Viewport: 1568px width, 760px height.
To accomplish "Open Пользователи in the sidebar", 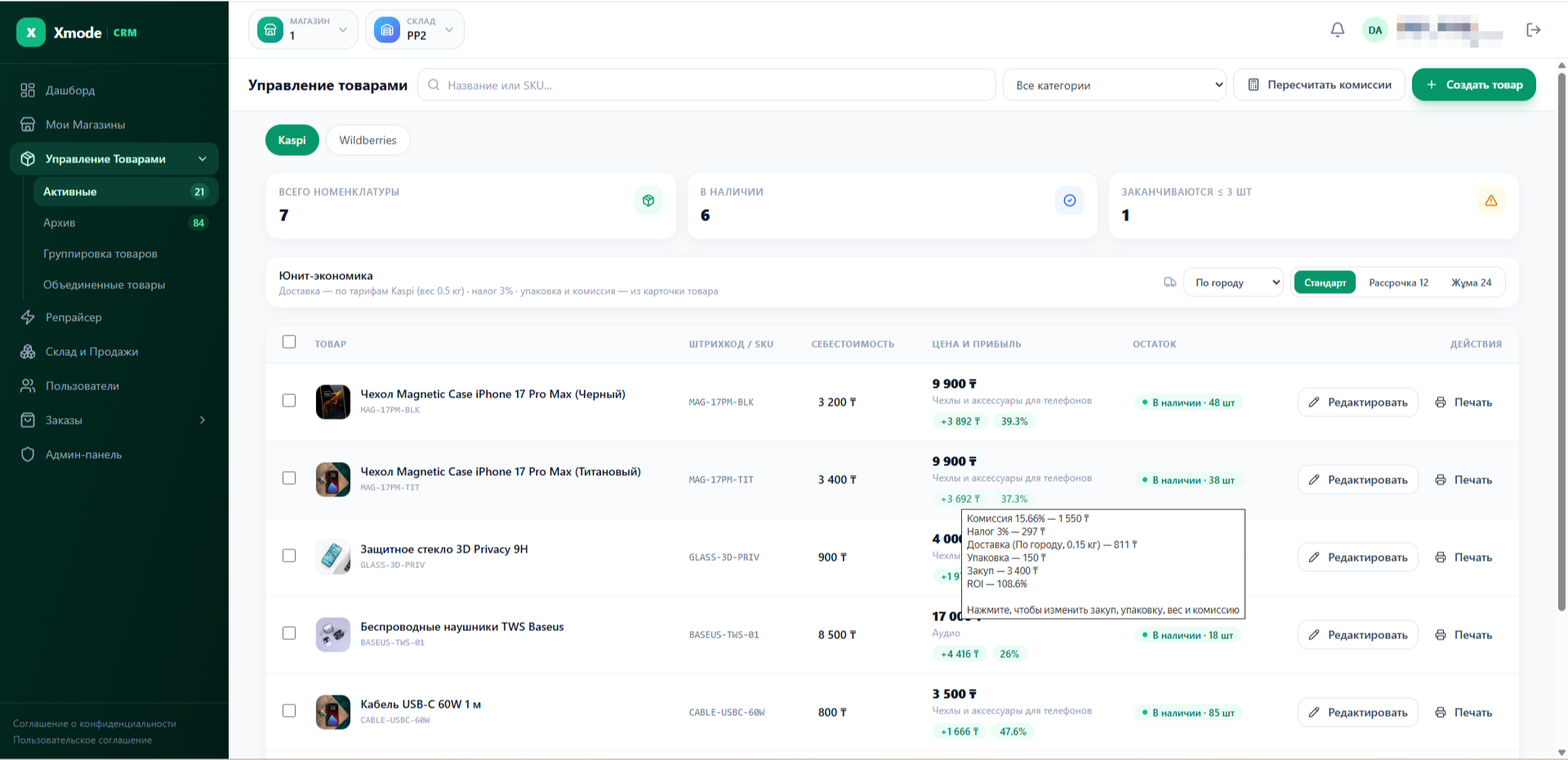I will point(114,386).
